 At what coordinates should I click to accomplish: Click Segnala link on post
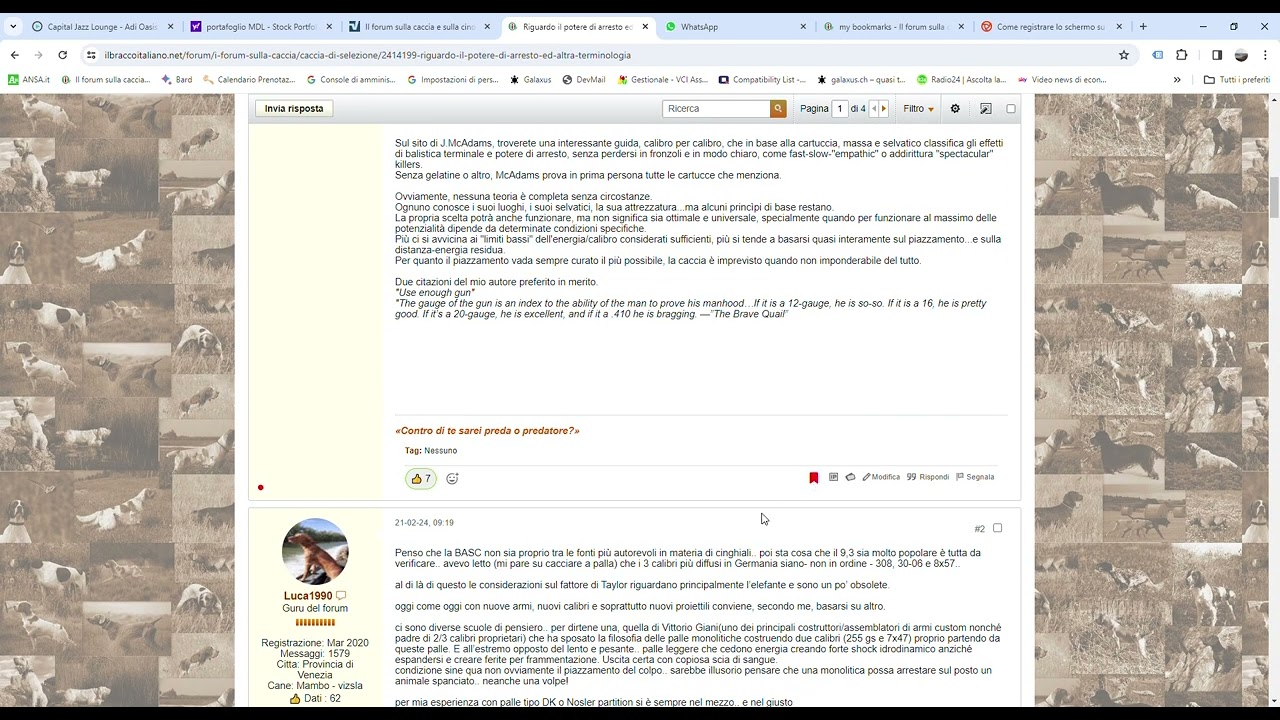click(975, 477)
